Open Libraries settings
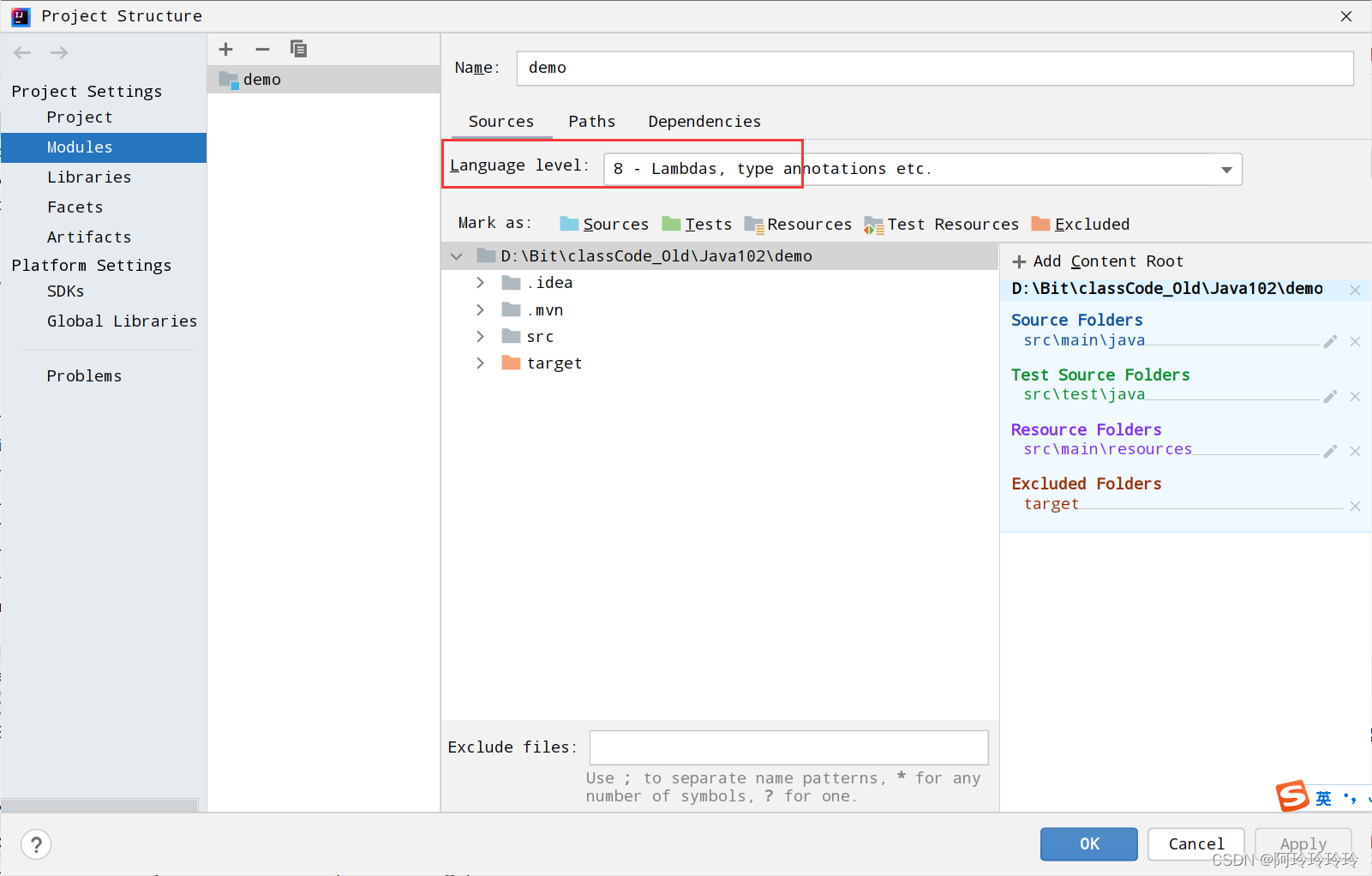Image resolution: width=1372 pixels, height=876 pixels. click(89, 177)
